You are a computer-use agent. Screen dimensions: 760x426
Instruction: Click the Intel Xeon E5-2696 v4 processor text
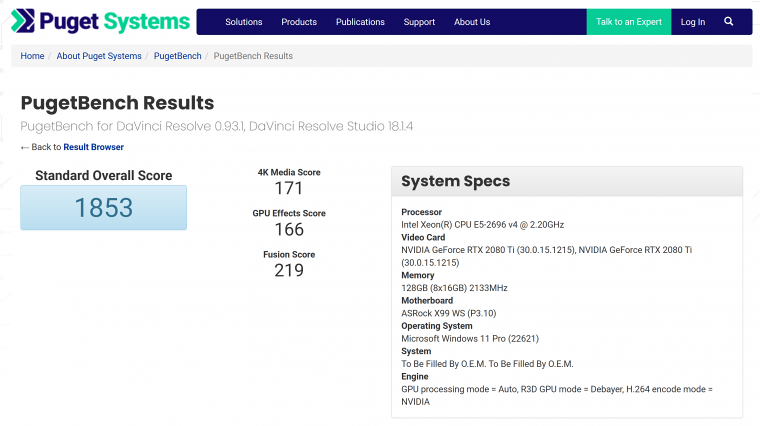click(482, 225)
